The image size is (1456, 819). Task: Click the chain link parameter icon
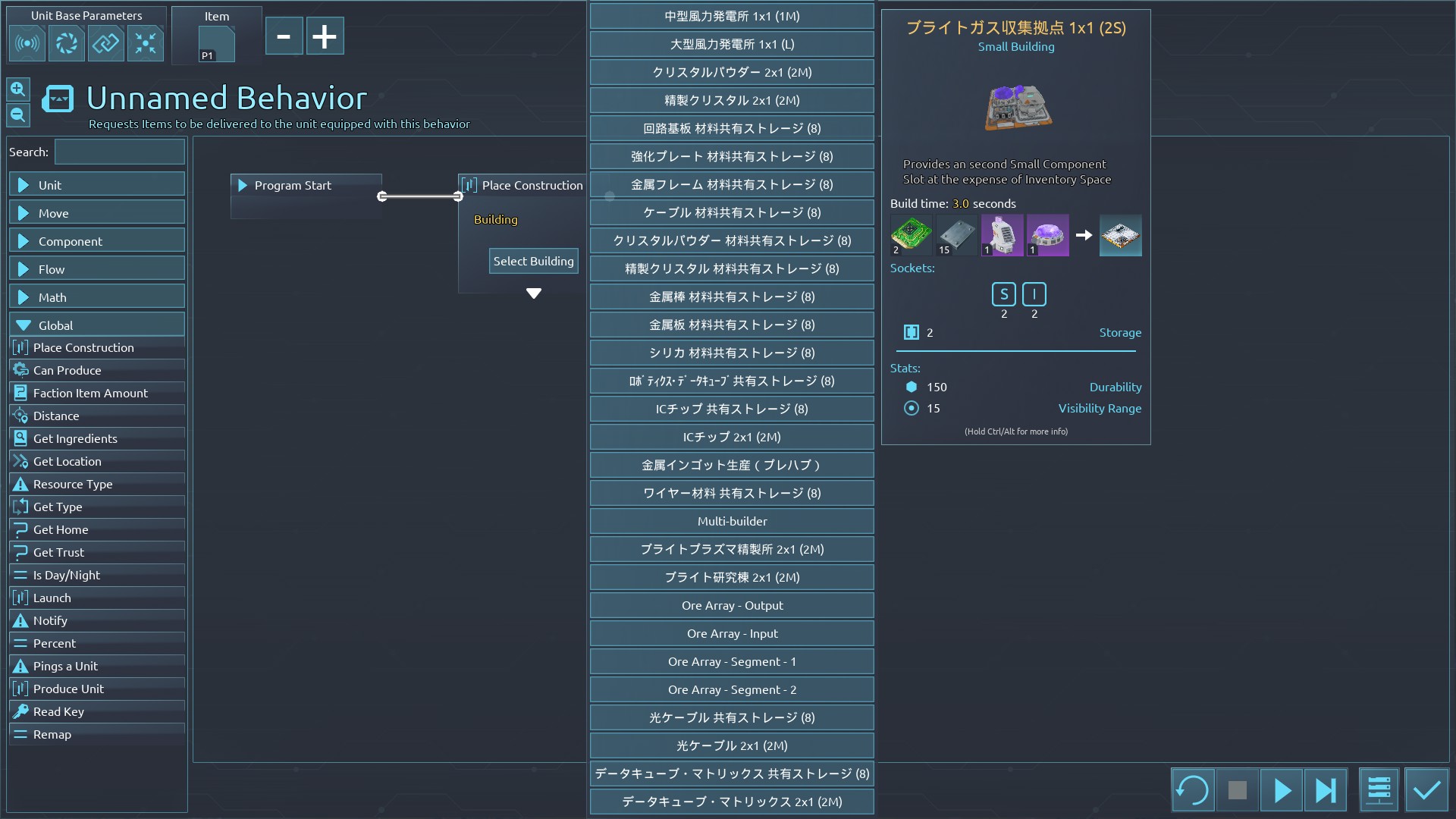click(105, 43)
